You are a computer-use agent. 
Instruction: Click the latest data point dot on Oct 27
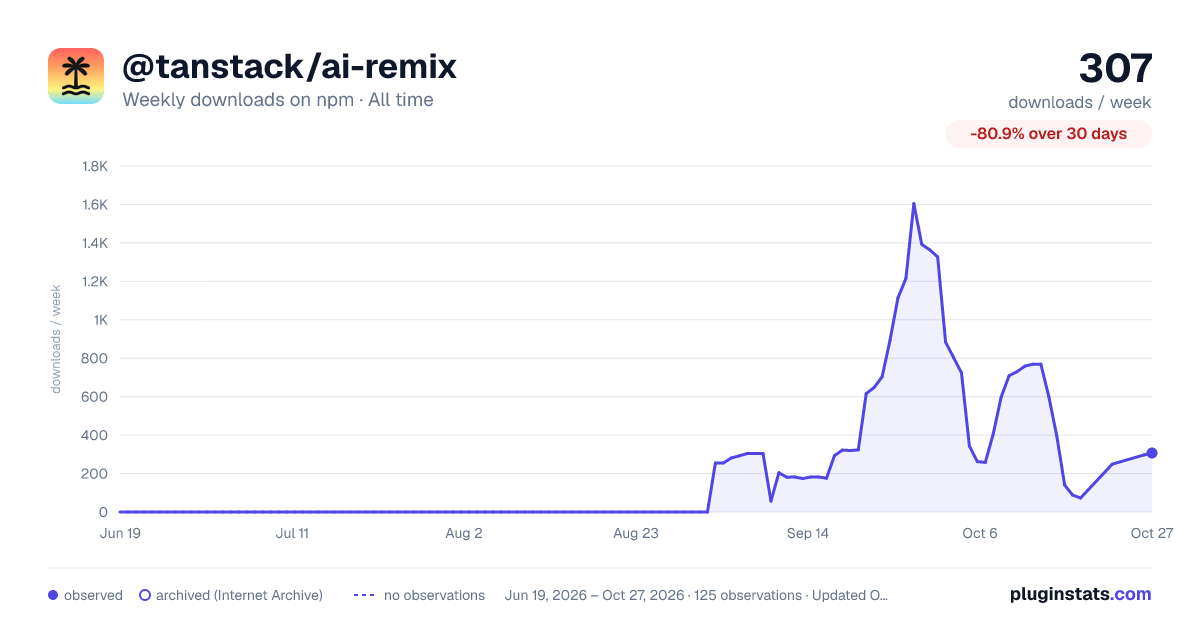[1152, 453]
